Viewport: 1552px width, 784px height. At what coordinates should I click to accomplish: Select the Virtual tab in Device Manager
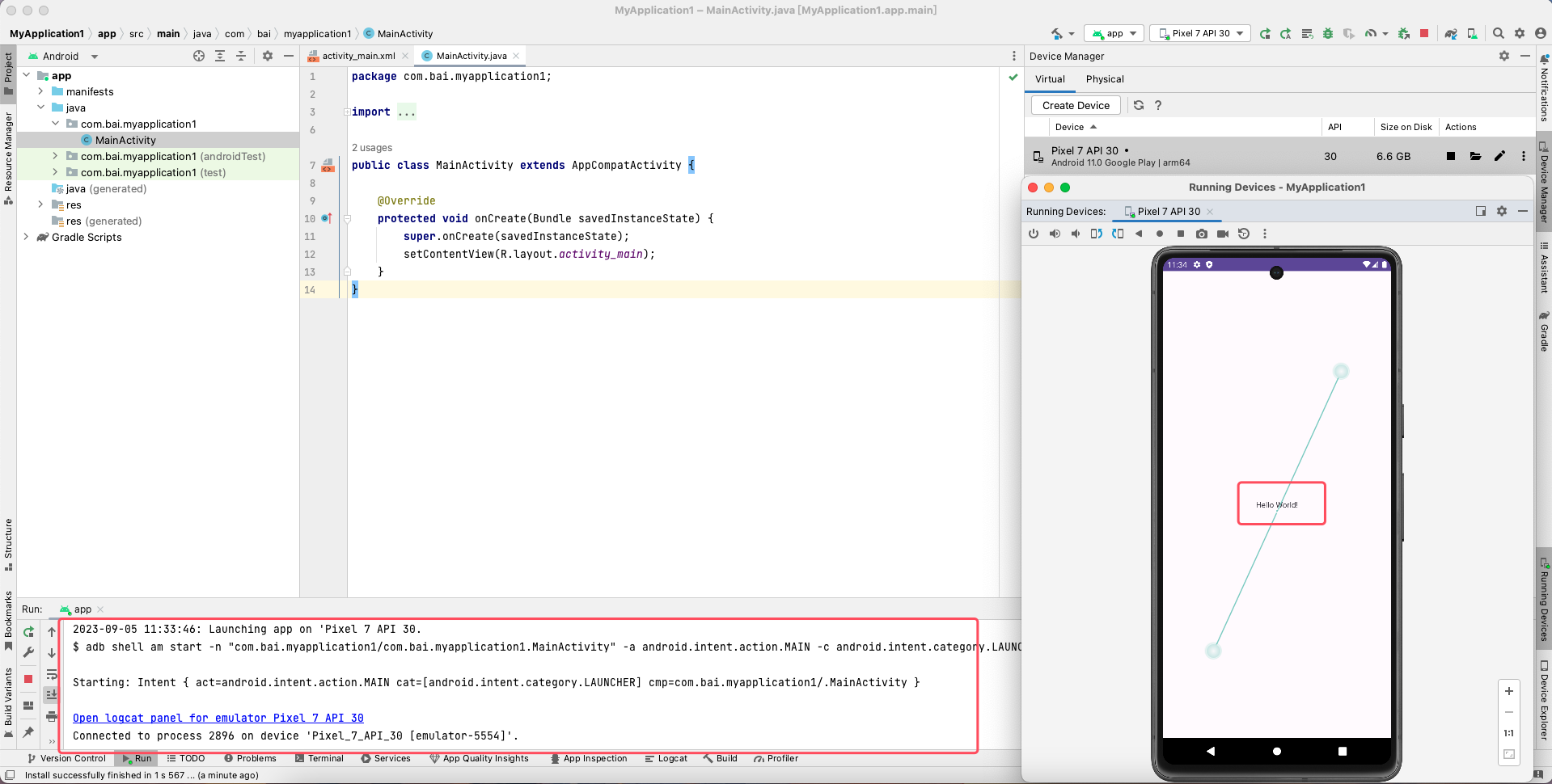[1050, 79]
